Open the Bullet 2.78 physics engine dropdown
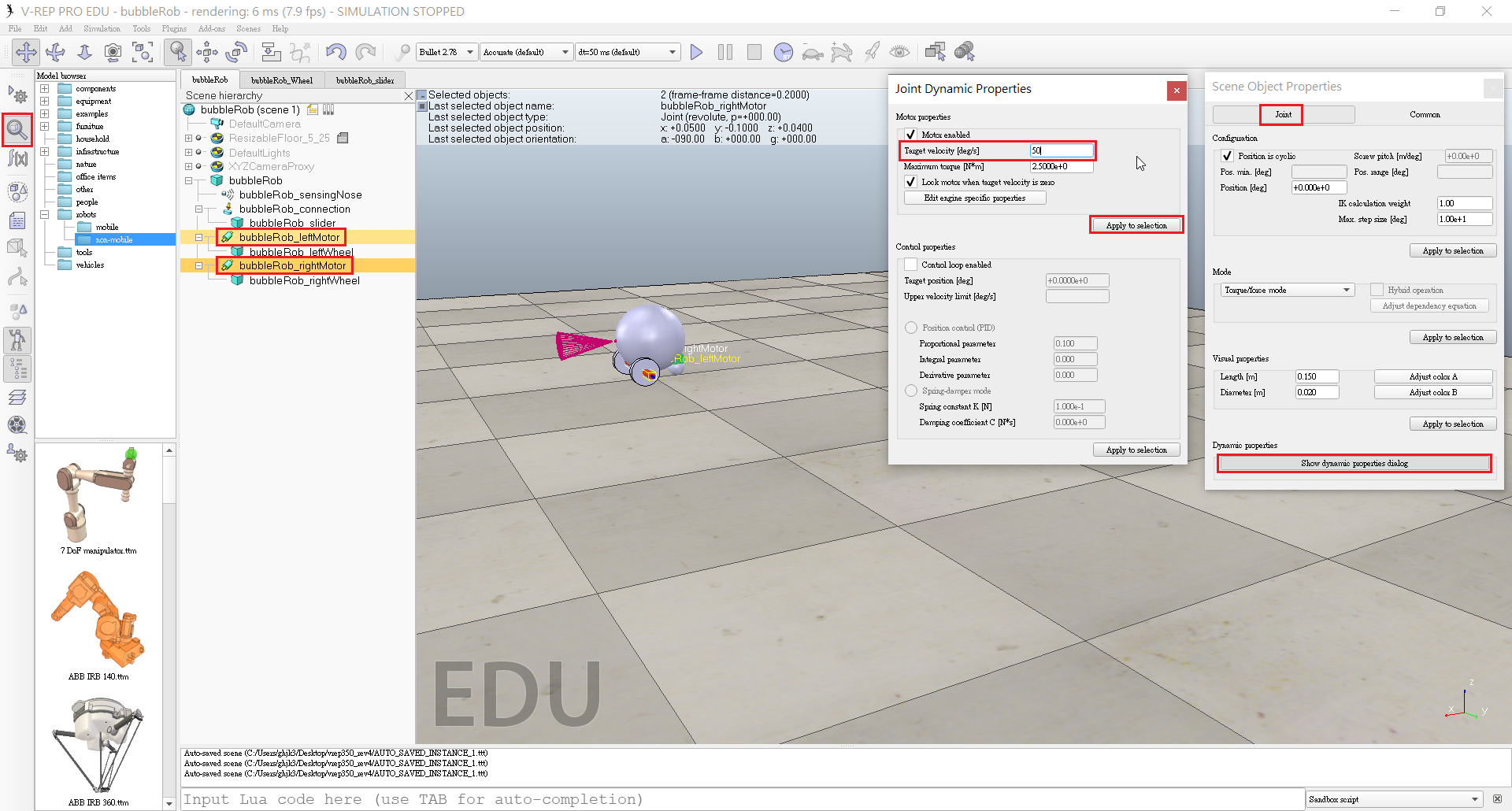 click(x=447, y=52)
